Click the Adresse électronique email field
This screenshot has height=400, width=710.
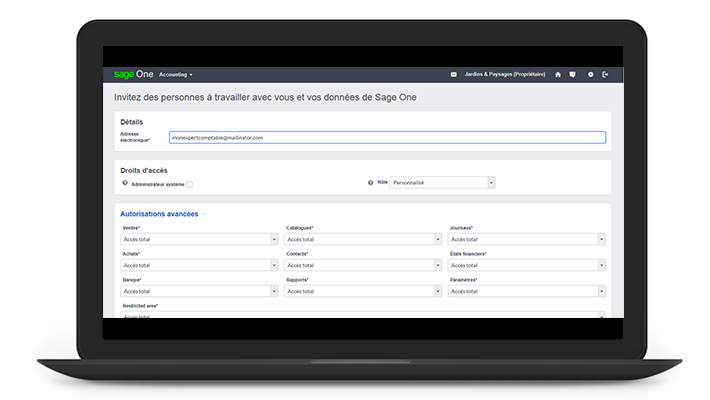[x=387, y=138]
